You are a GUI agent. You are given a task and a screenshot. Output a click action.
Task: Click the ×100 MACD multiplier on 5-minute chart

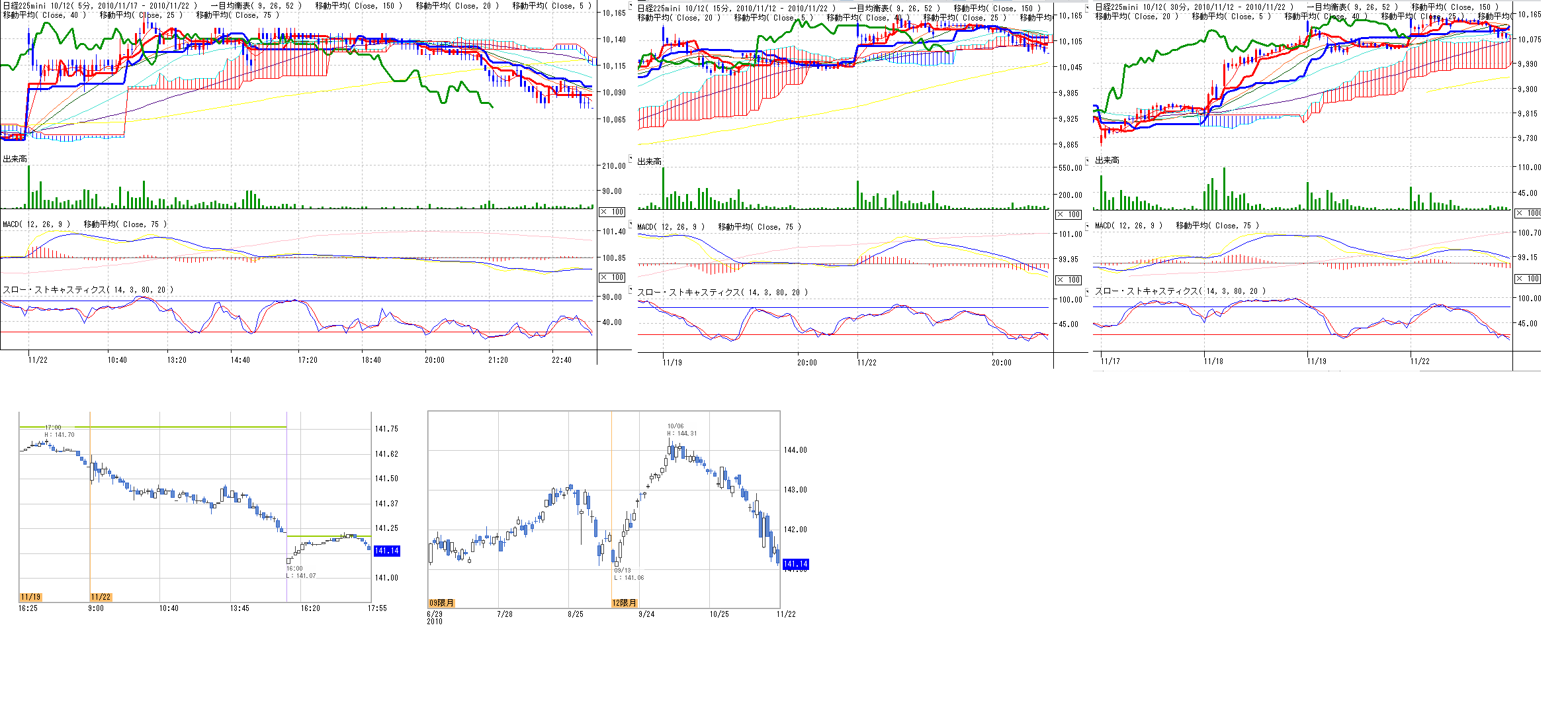click(x=612, y=277)
